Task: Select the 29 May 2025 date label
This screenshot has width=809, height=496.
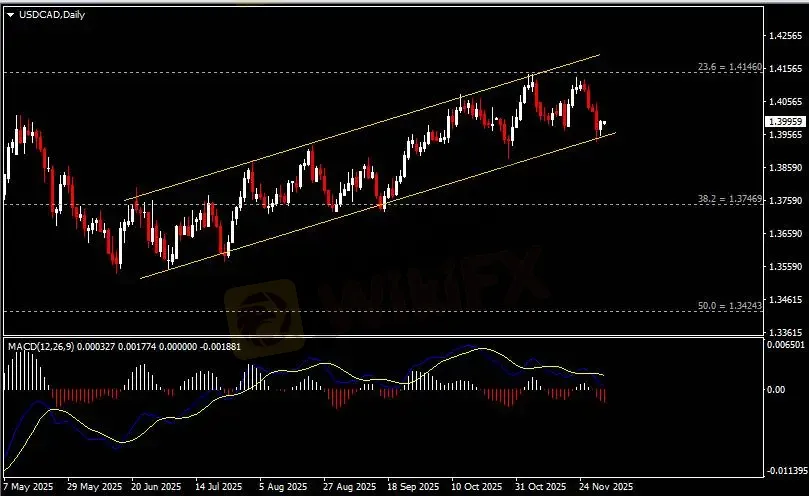Action: 94,487
